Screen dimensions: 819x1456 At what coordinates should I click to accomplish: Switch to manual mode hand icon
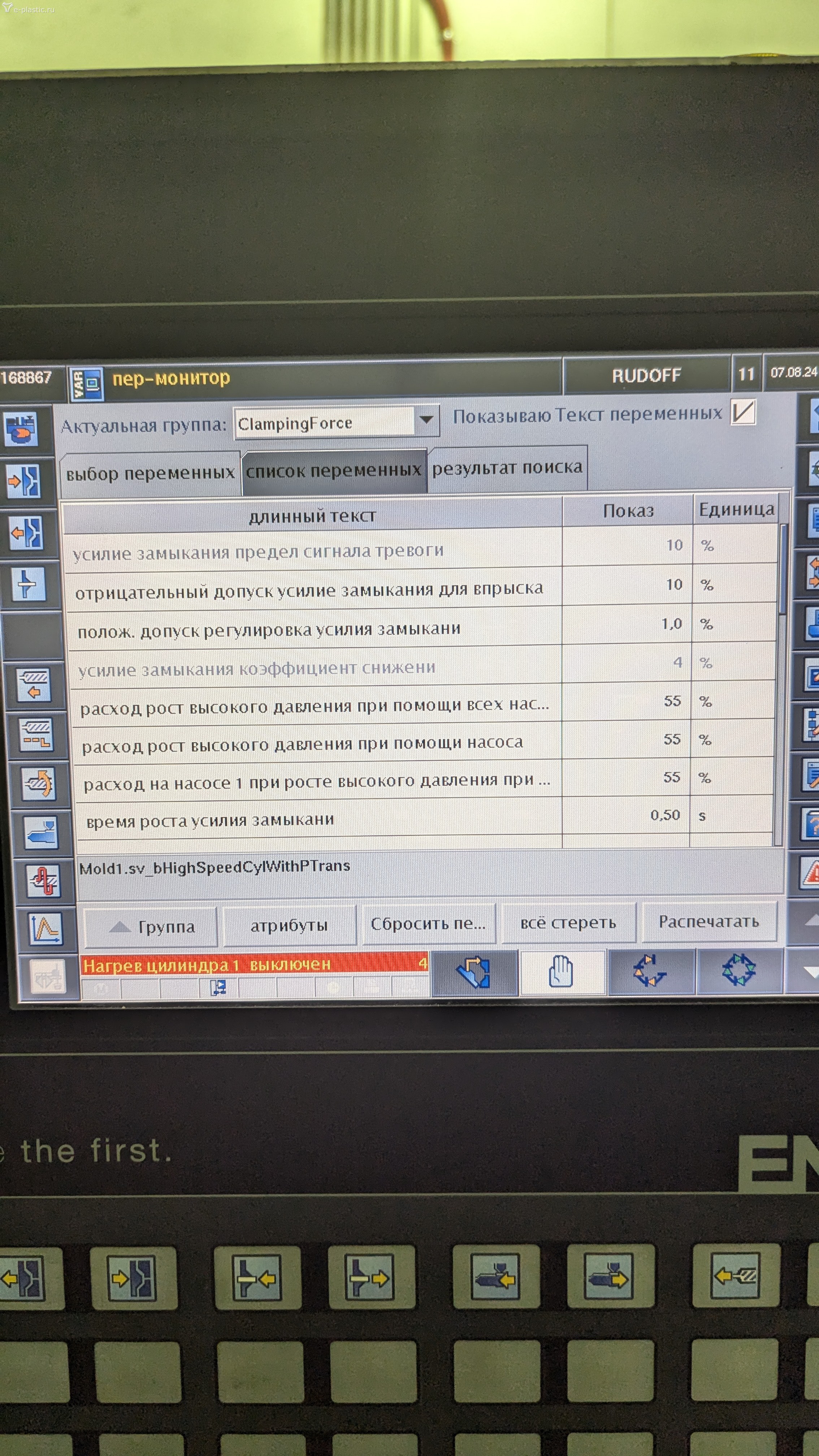561,972
